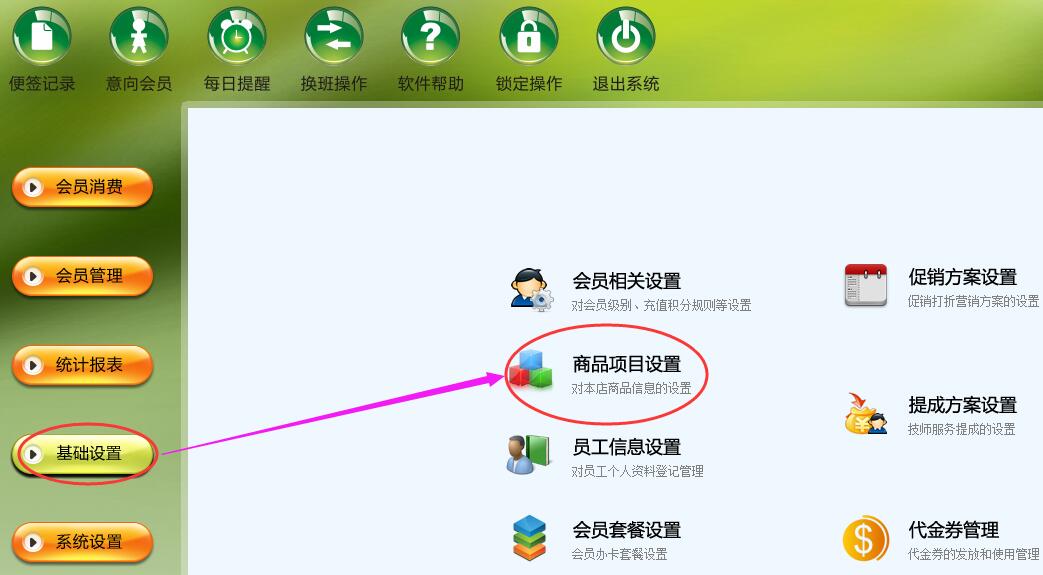
Task: Open the 员工信息设置 employee book icon
Action: click(x=528, y=455)
